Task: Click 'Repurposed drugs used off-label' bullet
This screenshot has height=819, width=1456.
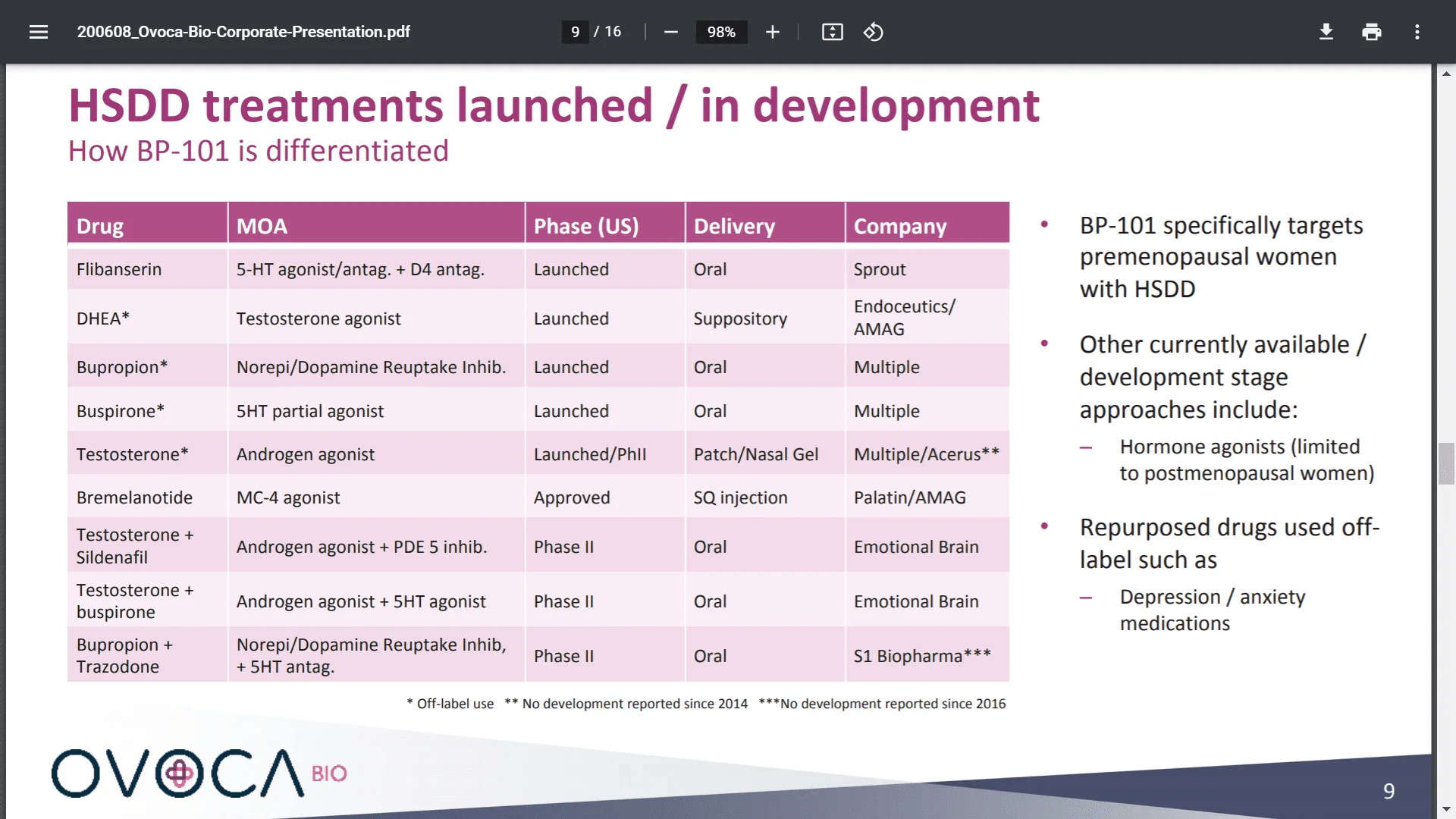Action: tap(1229, 543)
